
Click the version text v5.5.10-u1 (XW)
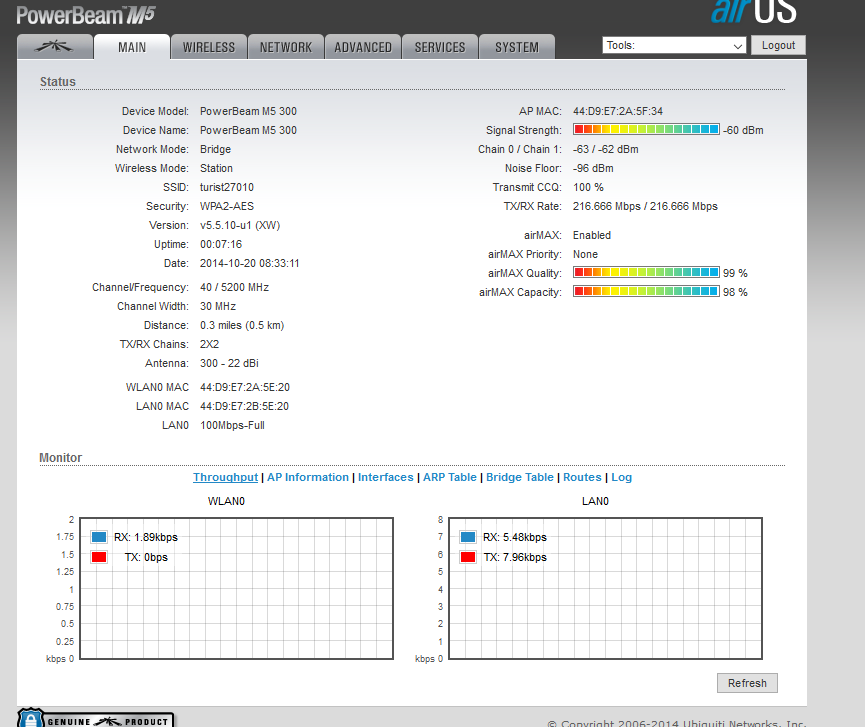tap(240, 225)
